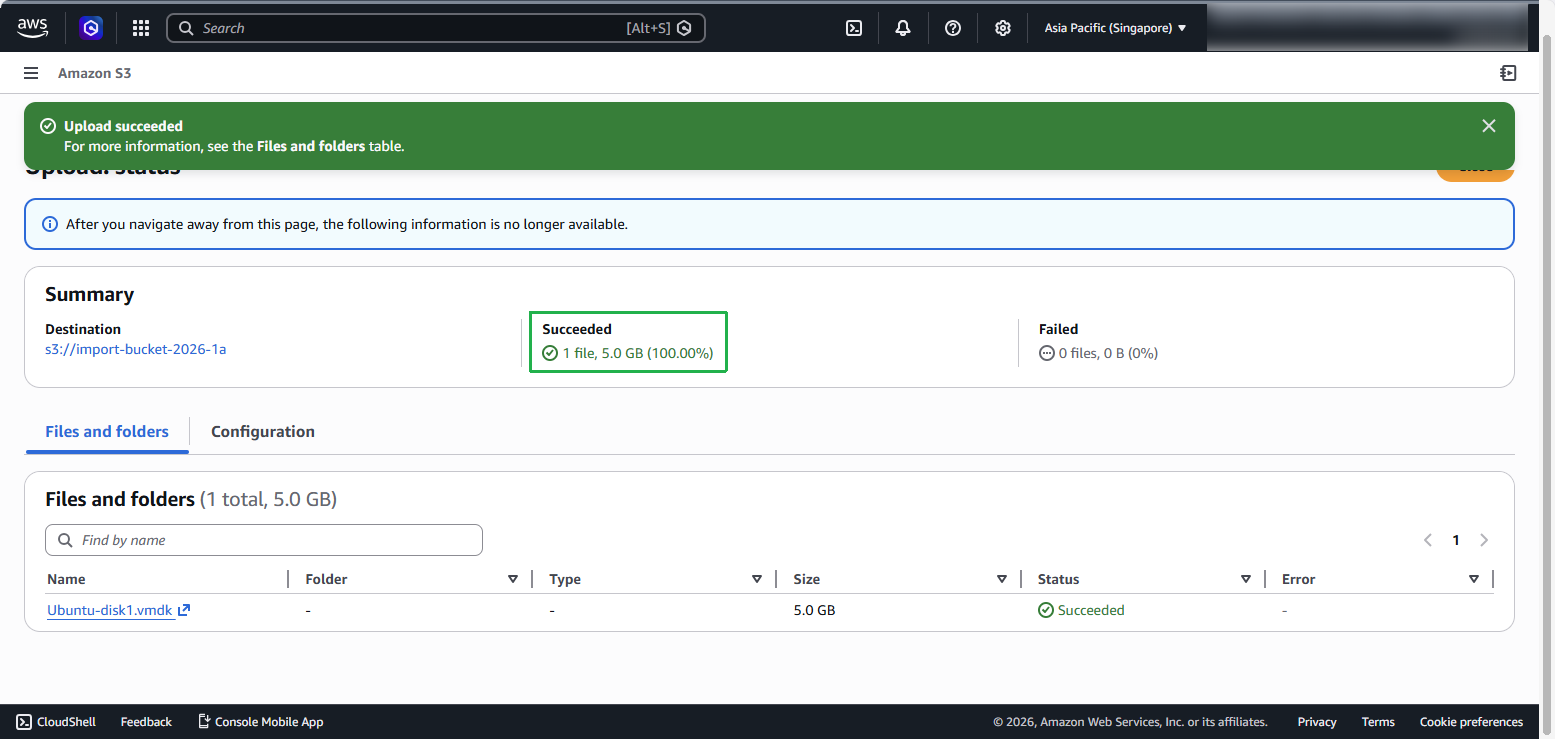Image resolution: width=1555 pixels, height=739 pixels.
Task: Switch to the Configuration tab
Action: [263, 432]
